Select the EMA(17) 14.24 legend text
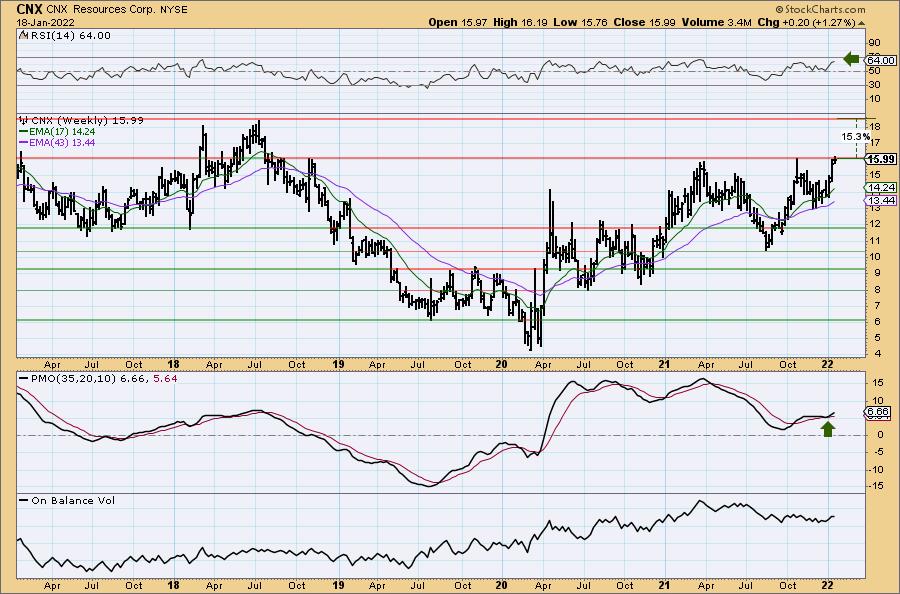This screenshot has height=594, width=900. pos(62,131)
